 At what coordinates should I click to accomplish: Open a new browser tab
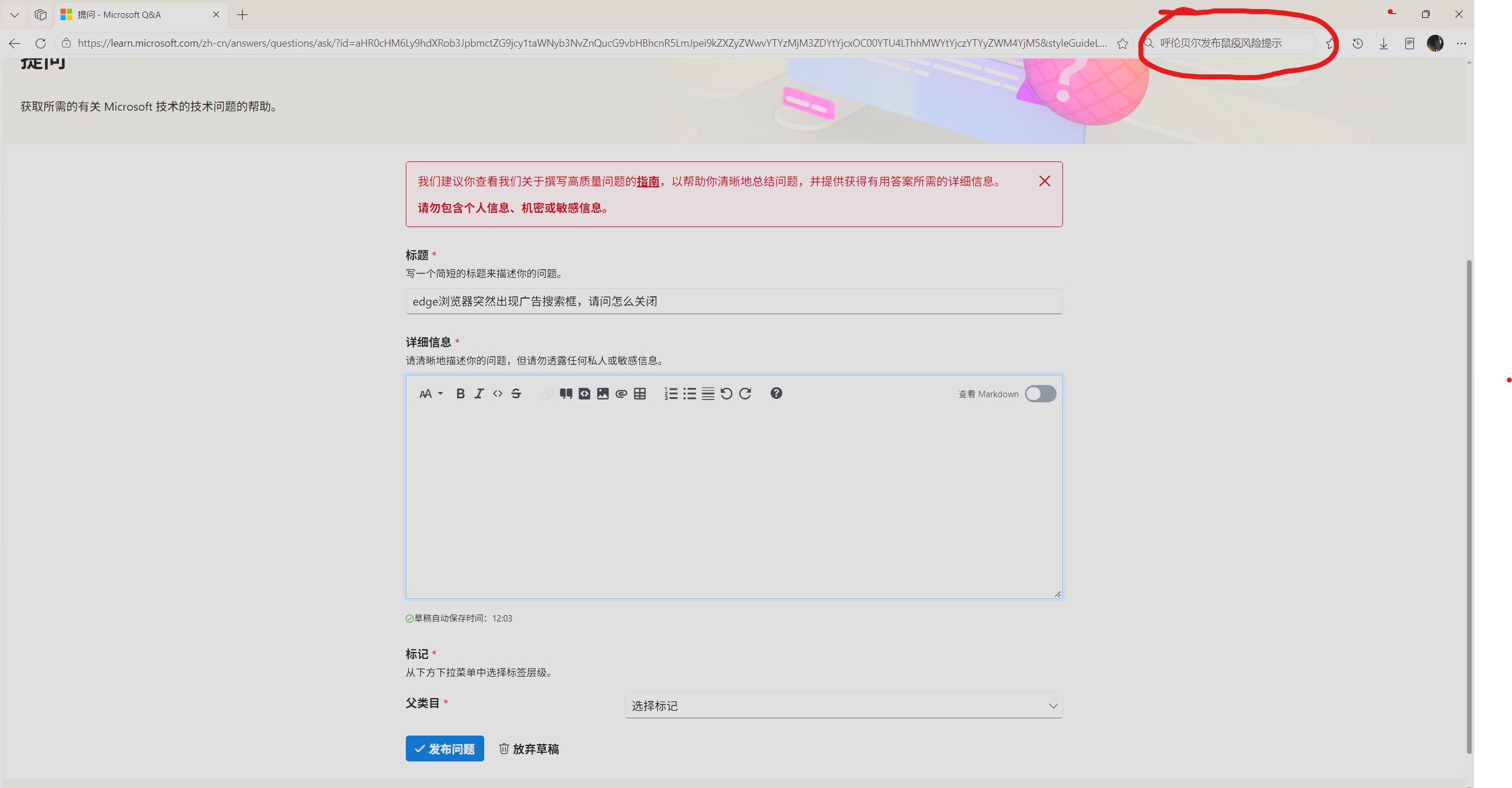[243, 14]
